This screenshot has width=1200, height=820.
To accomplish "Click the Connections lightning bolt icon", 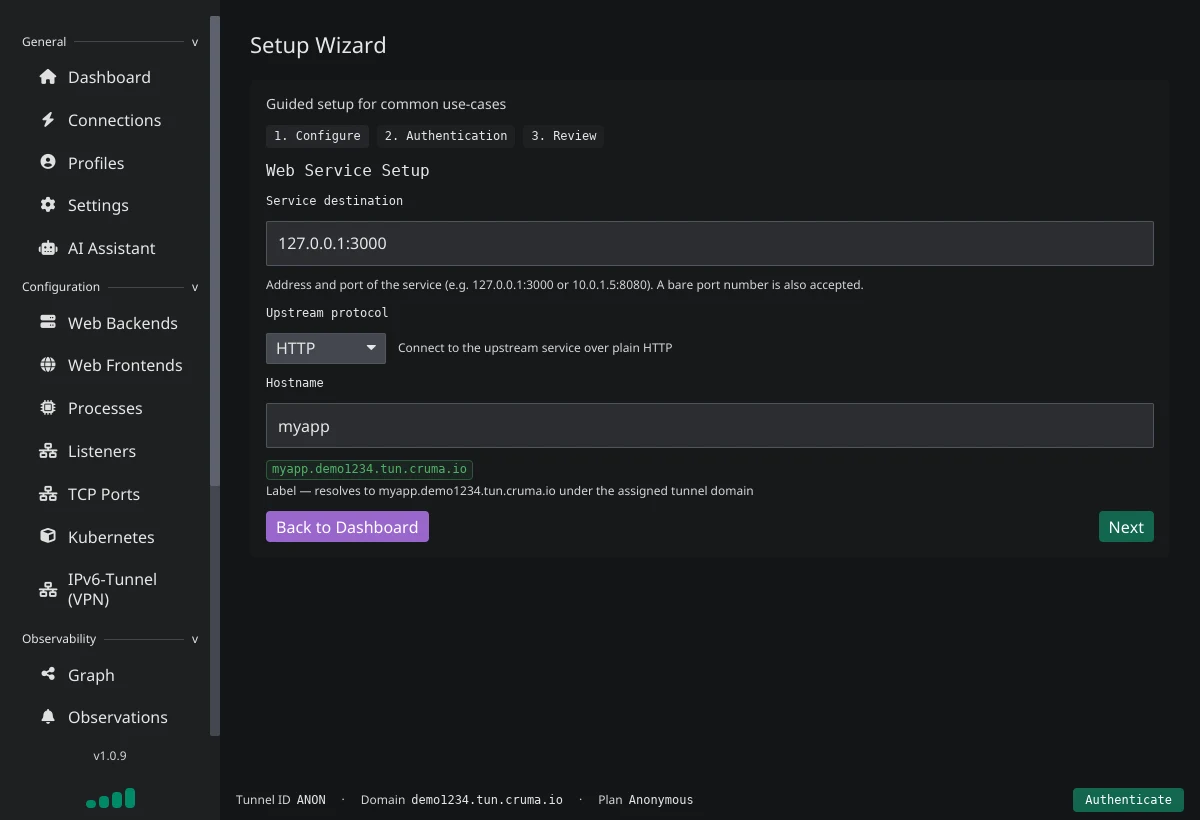I will [48, 120].
